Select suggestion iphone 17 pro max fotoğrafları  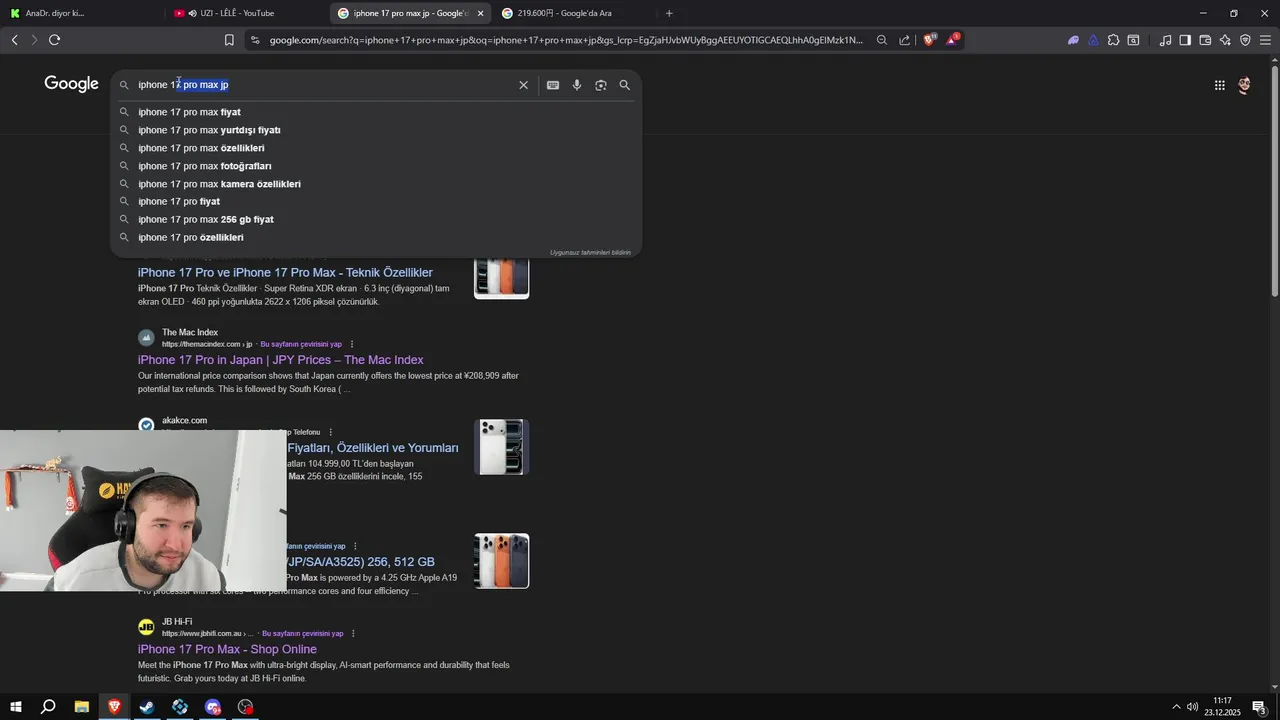(x=376, y=166)
